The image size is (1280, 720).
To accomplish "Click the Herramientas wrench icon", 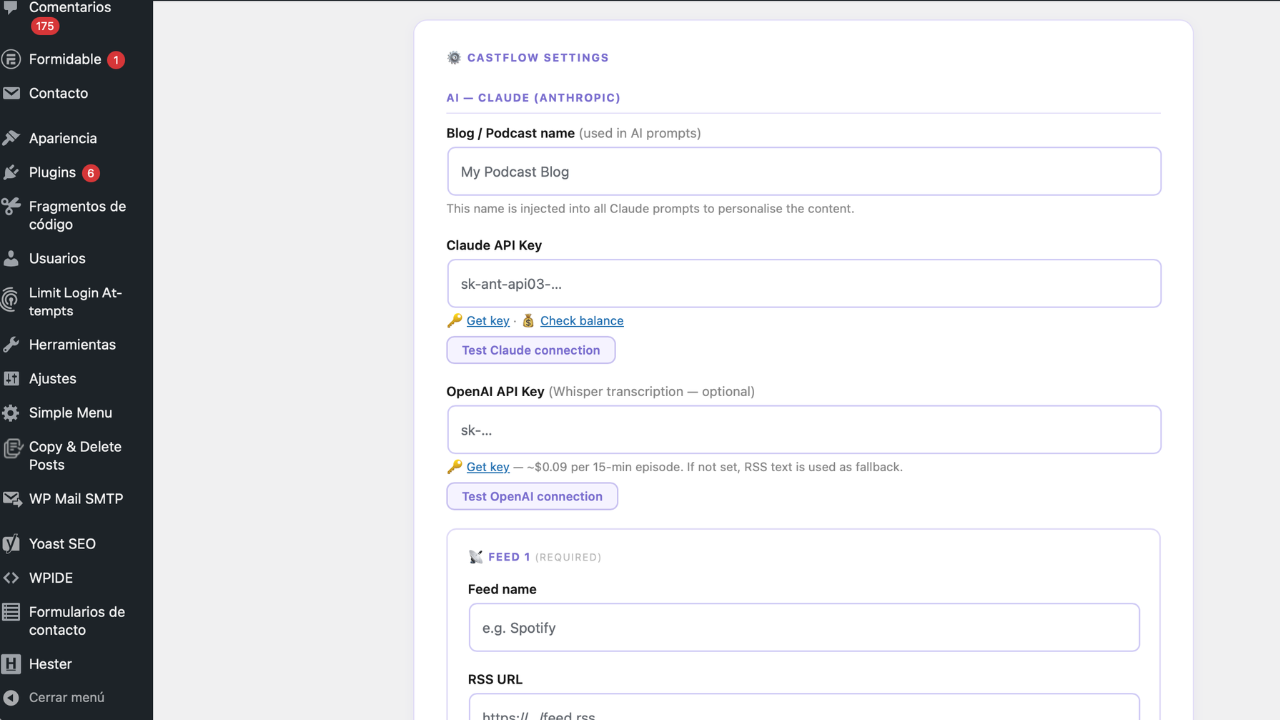I will [11, 344].
